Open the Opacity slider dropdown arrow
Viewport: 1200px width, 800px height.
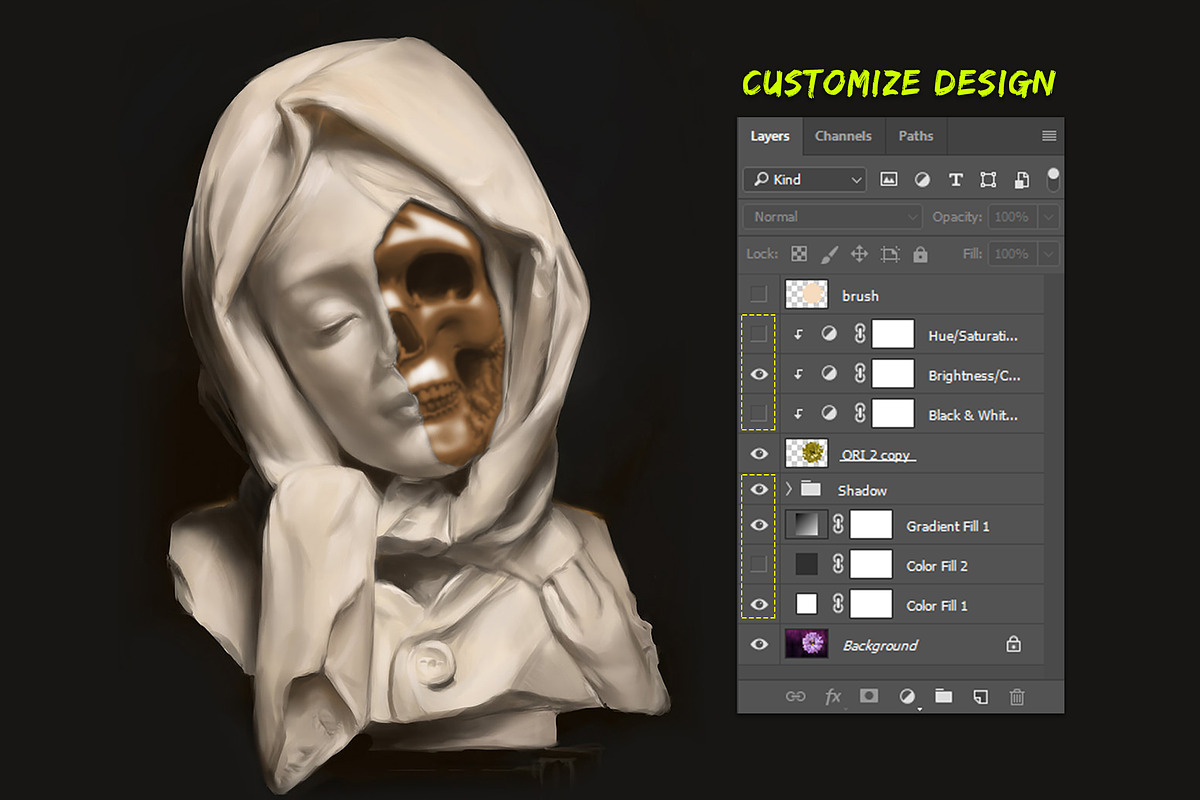point(1048,217)
